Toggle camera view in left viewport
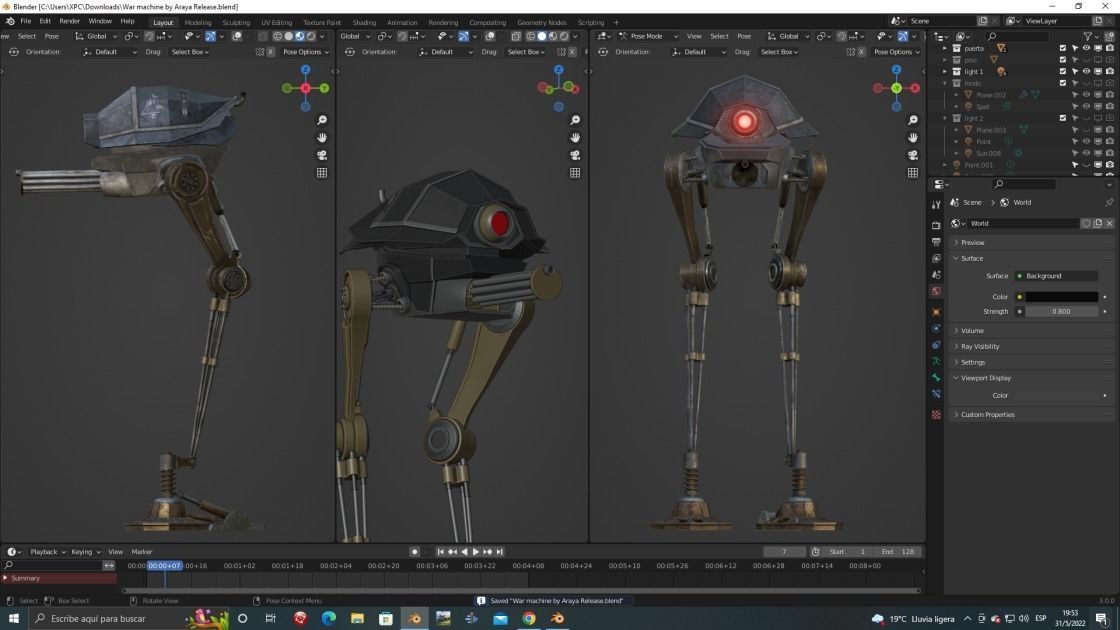This screenshot has height=630, width=1120. point(322,155)
